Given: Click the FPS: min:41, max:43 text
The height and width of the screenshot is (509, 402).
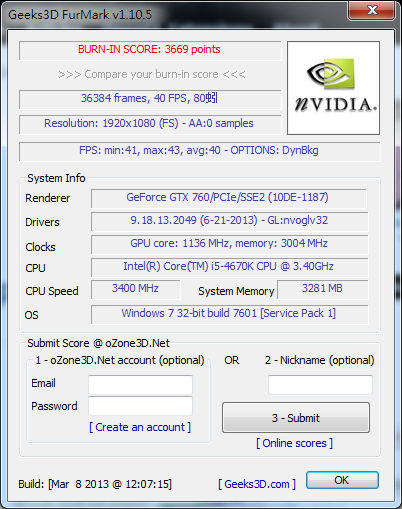Looking at the screenshot, I should tap(199, 150).
